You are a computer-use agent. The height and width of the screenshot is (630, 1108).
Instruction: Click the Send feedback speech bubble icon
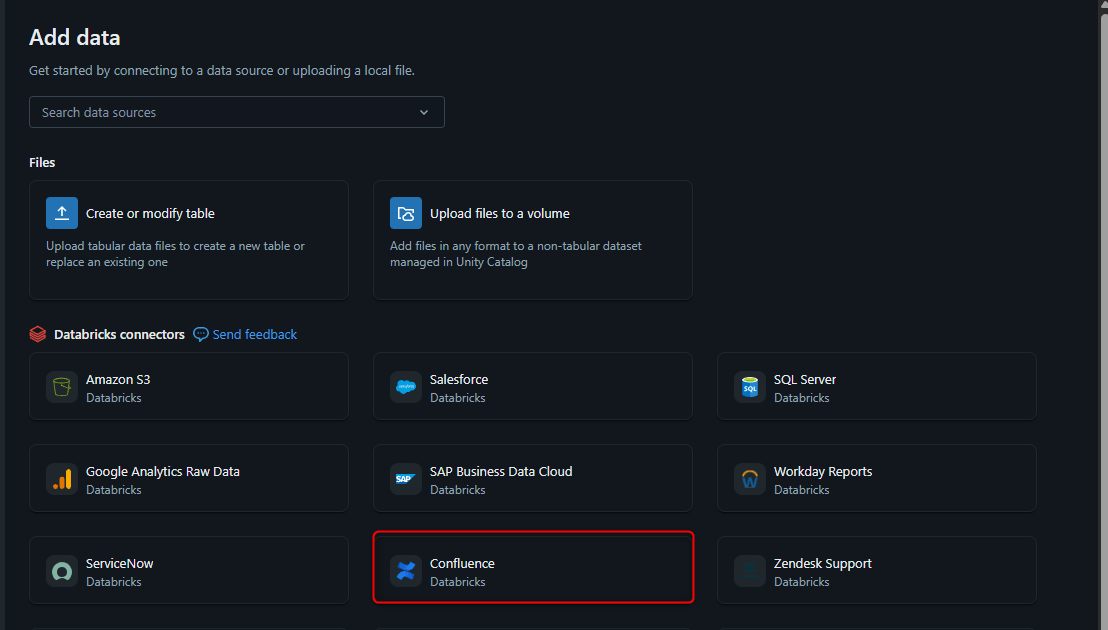click(x=201, y=334)
